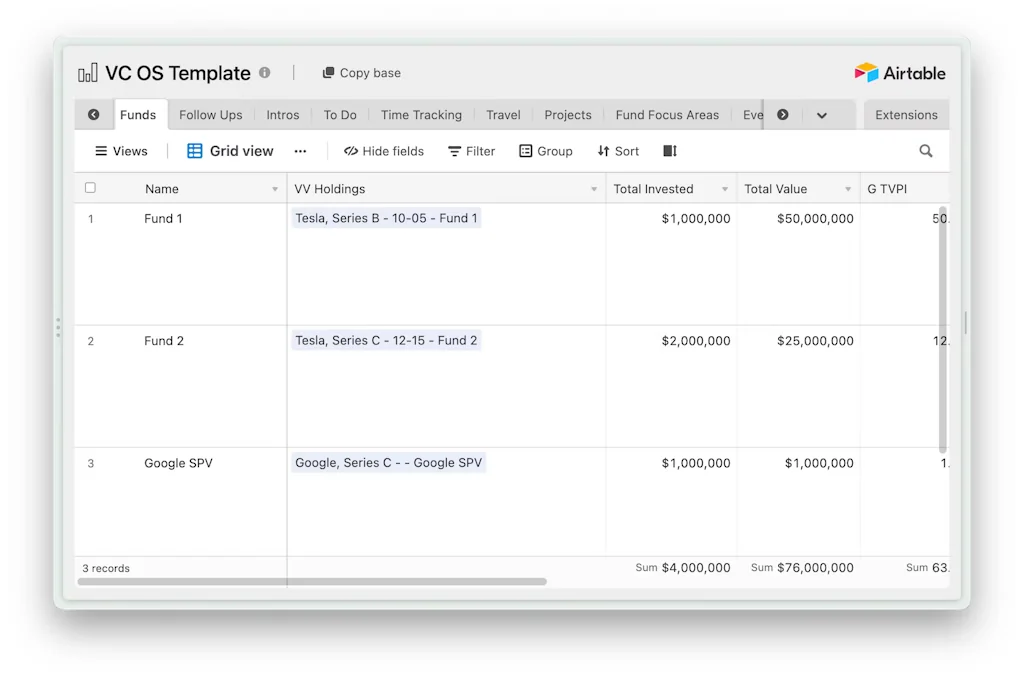Open the Airtable logo link
Screen dimensions: 1024x680
tap(899, 73)
